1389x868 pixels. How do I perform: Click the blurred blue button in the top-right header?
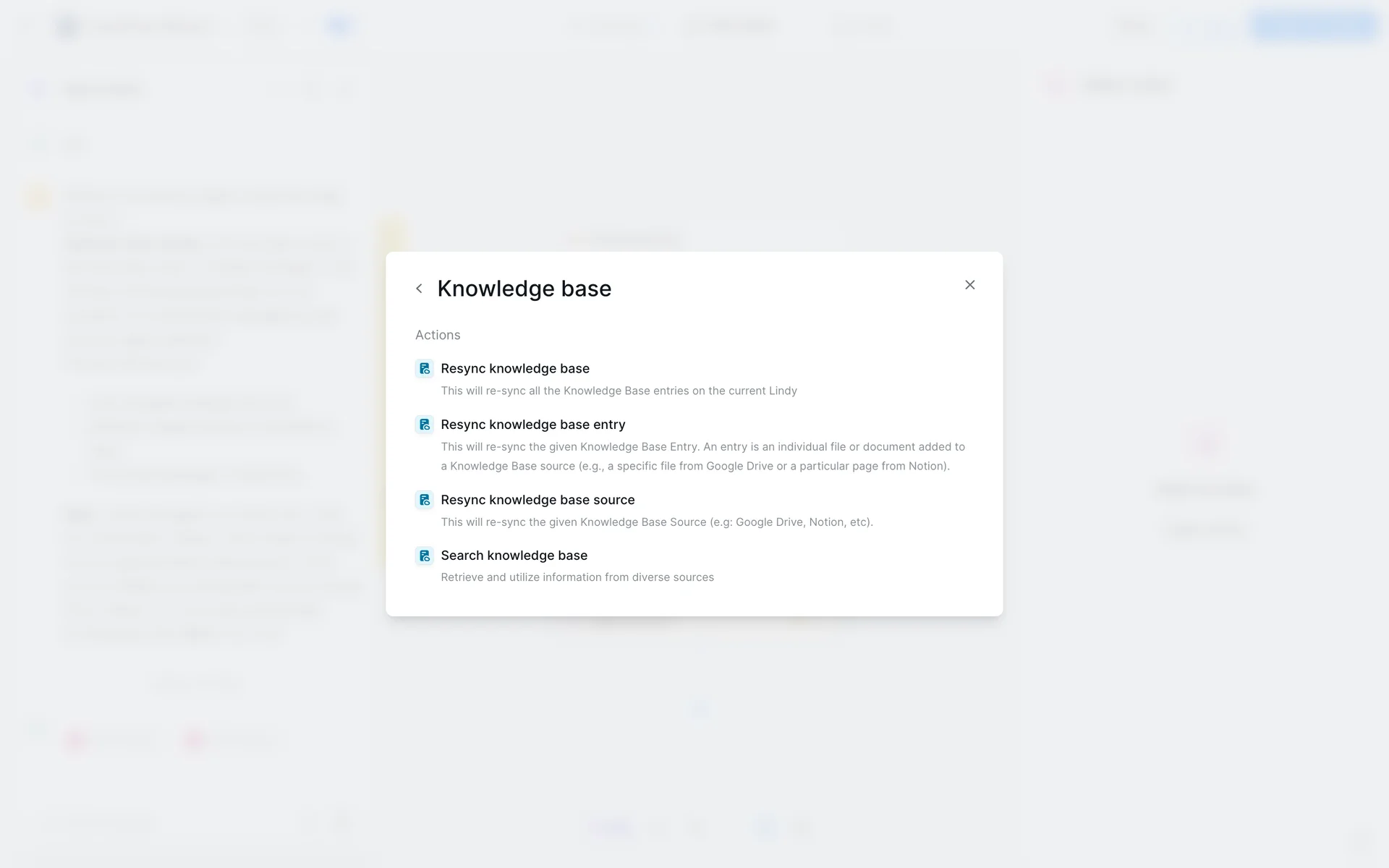[x=1314, y=26]
